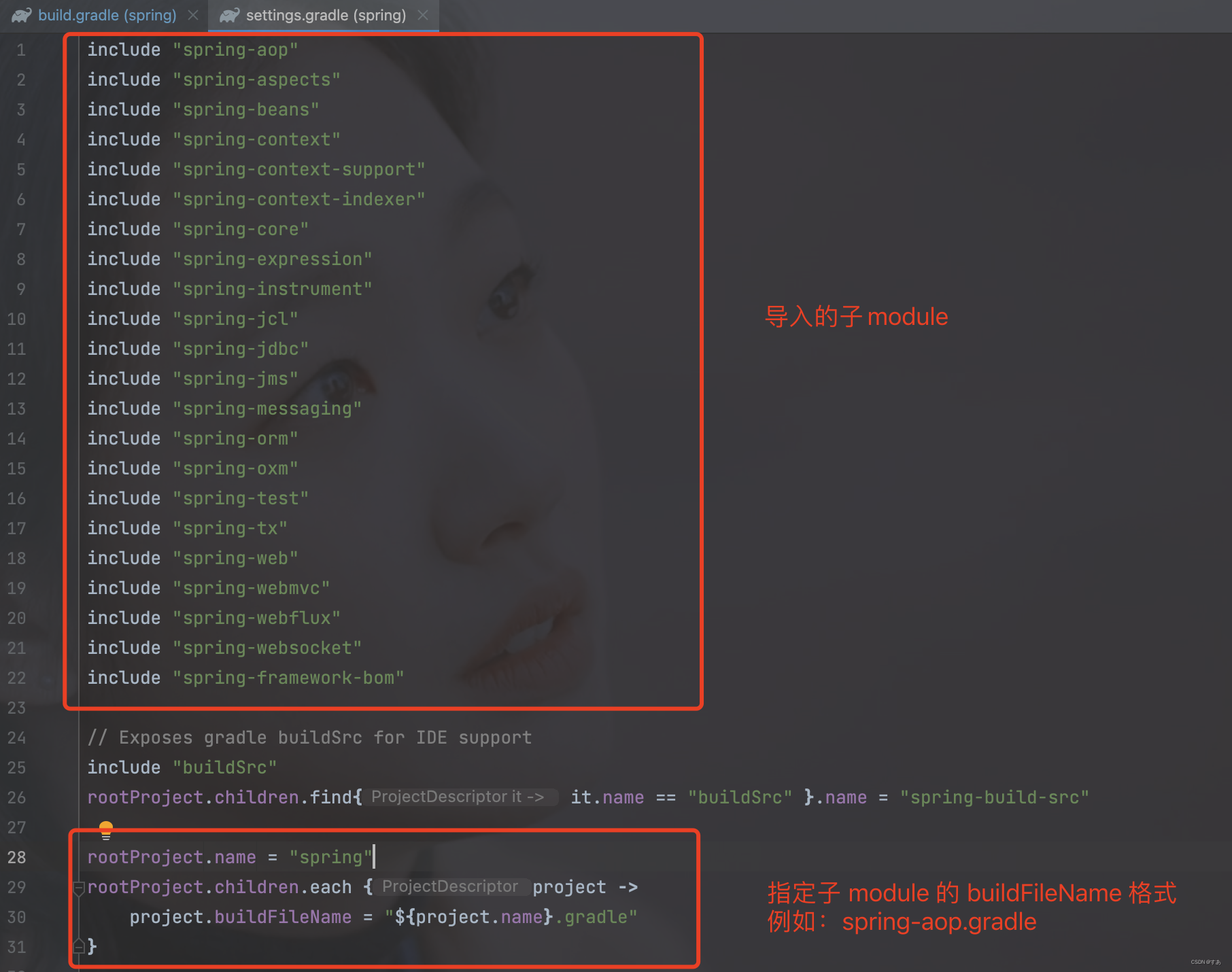
Task: Click the ProjectDescriptor parameter hint on line 26
Action: click(459, 797)
